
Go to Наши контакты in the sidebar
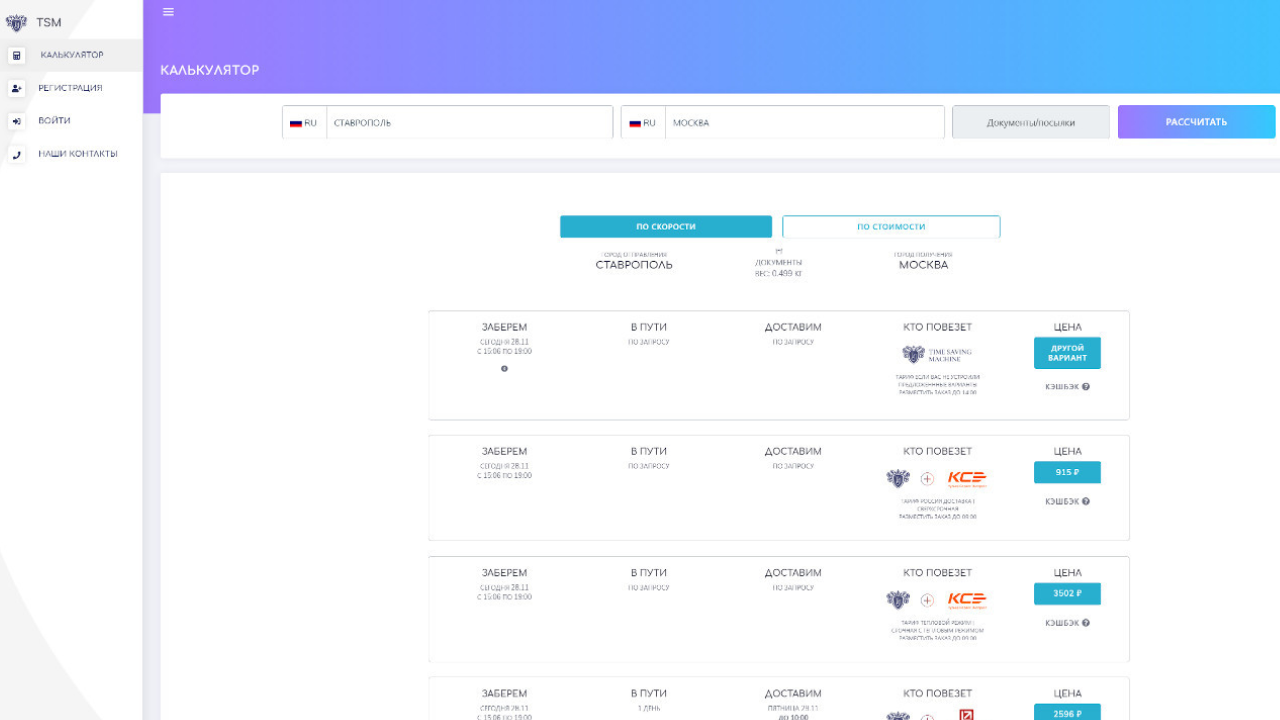pos(76,153)
